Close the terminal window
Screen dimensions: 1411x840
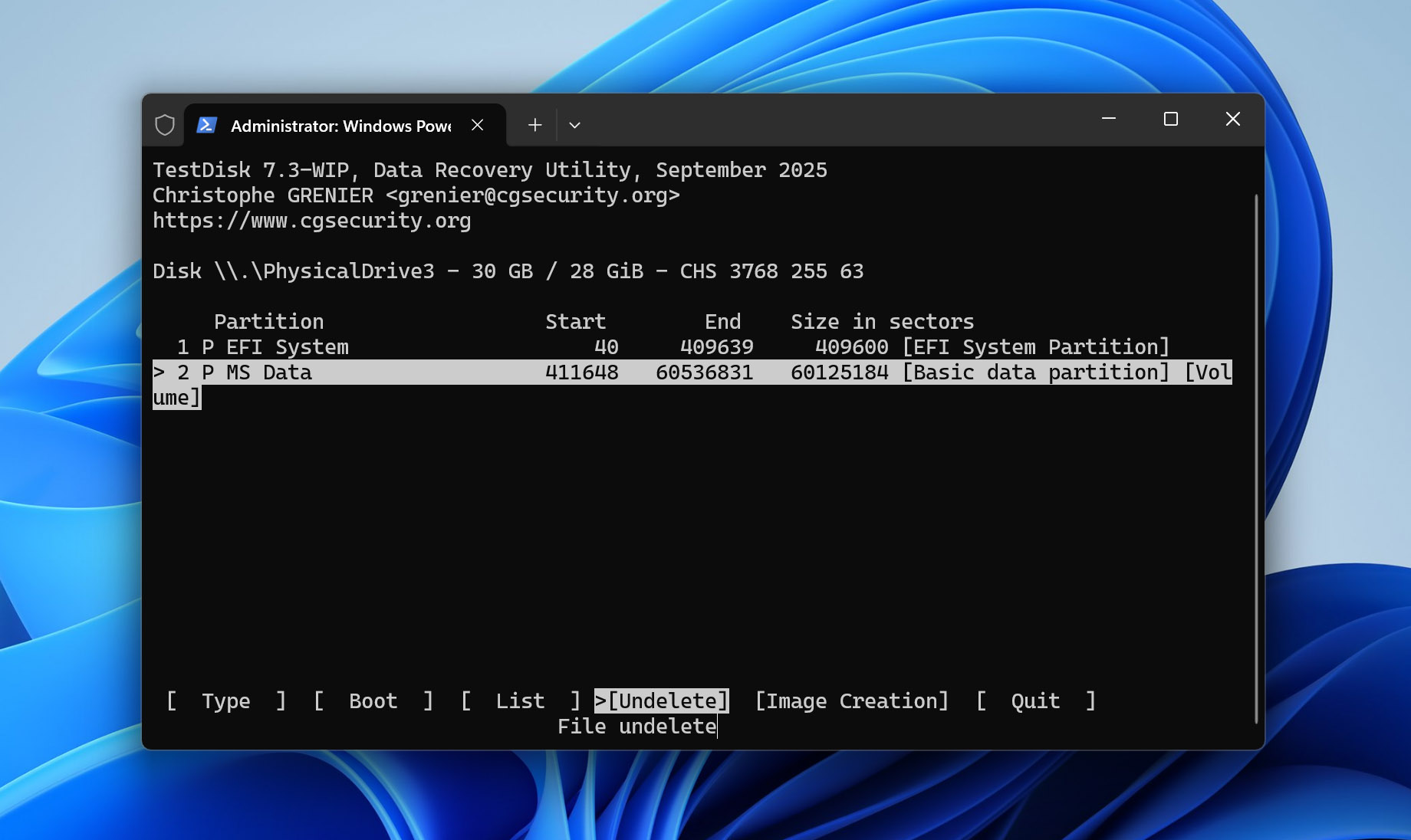tap(1233, 119)
